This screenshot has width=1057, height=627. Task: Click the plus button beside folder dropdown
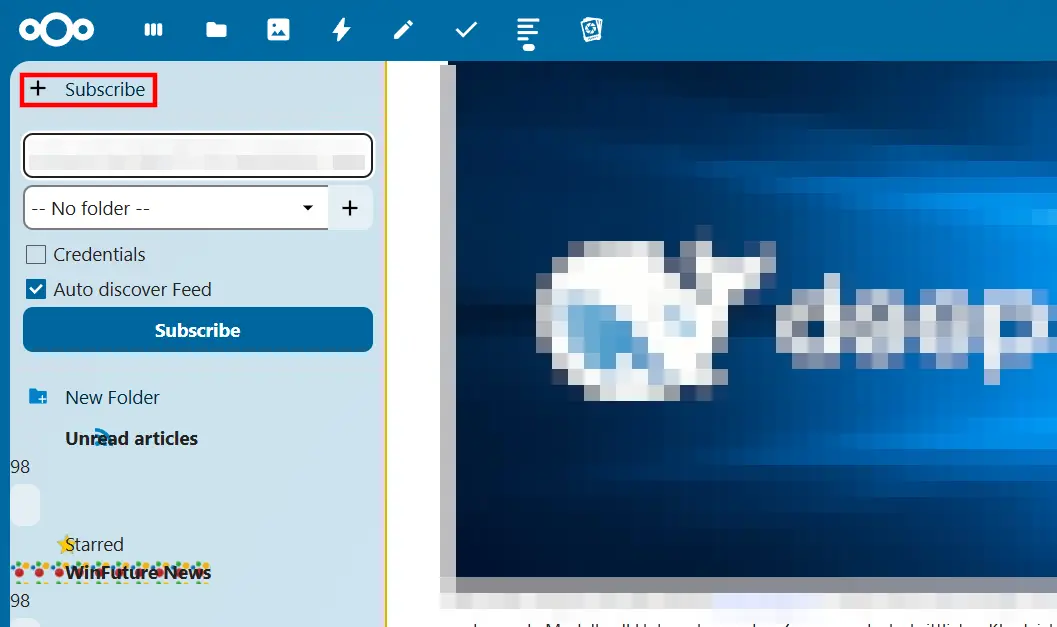350,208
